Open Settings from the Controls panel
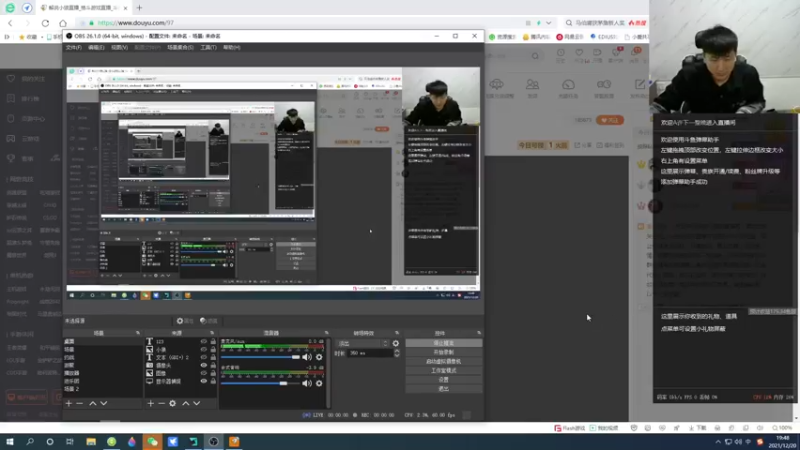Screen dimensions: 800x450 [443, 380]
